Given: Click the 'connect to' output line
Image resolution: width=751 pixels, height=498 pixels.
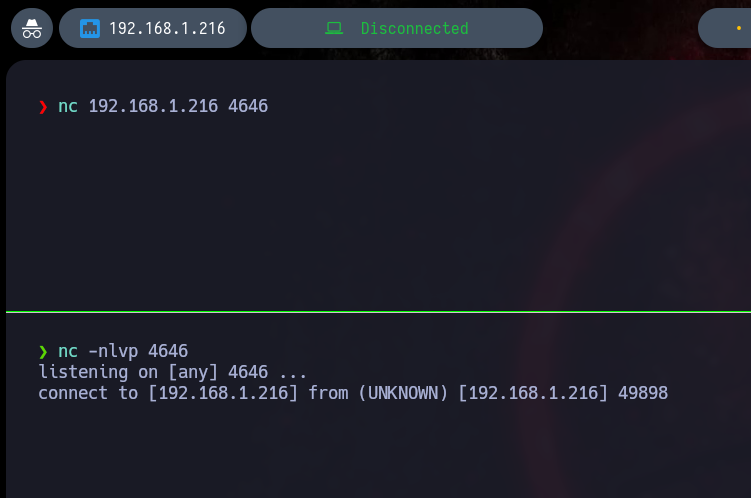Looking at the screenshot, I should tap(352, 393).
